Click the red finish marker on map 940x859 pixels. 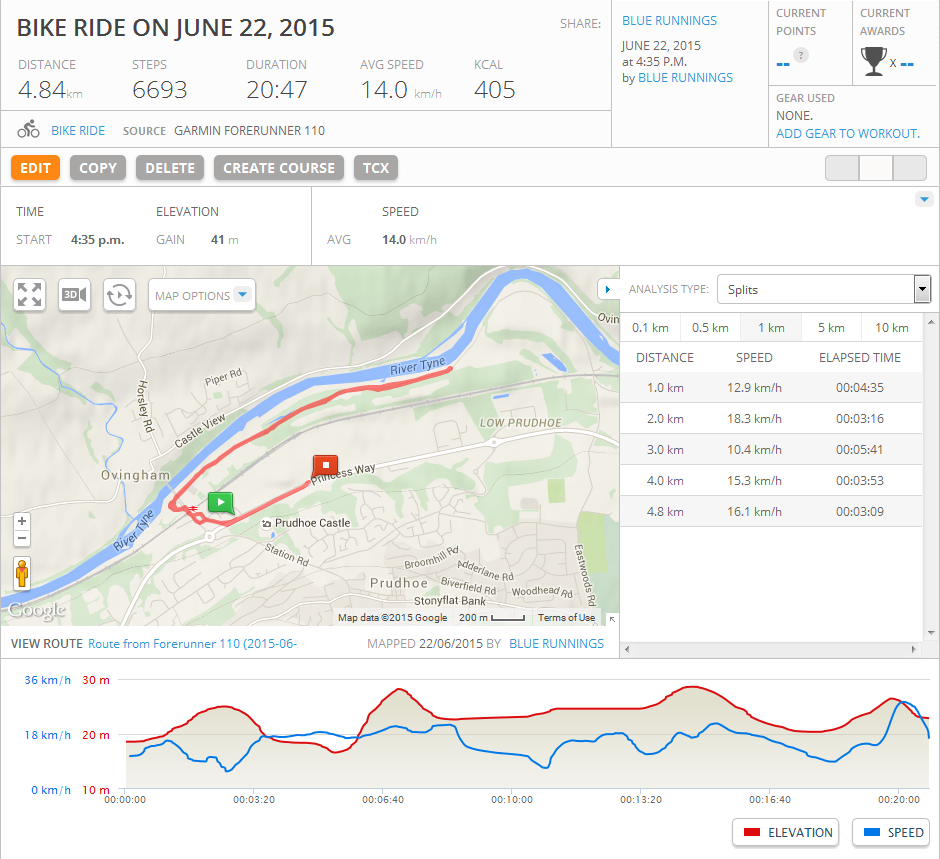click(x=325, y=466)
